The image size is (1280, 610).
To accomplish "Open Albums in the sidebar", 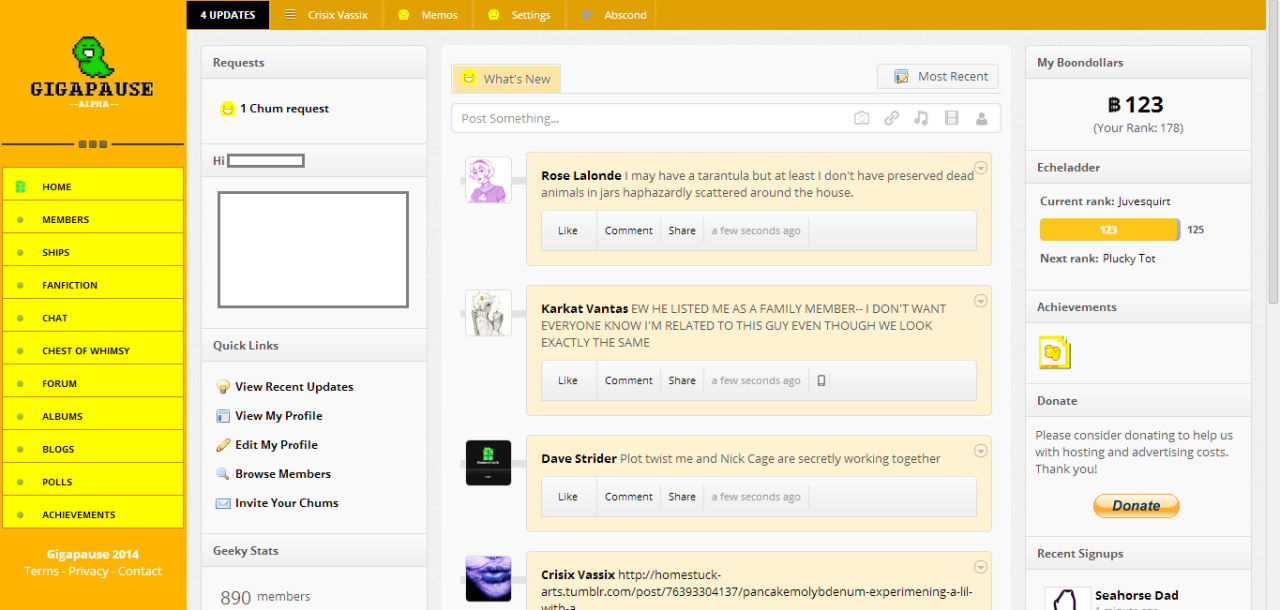I will 93,416.
